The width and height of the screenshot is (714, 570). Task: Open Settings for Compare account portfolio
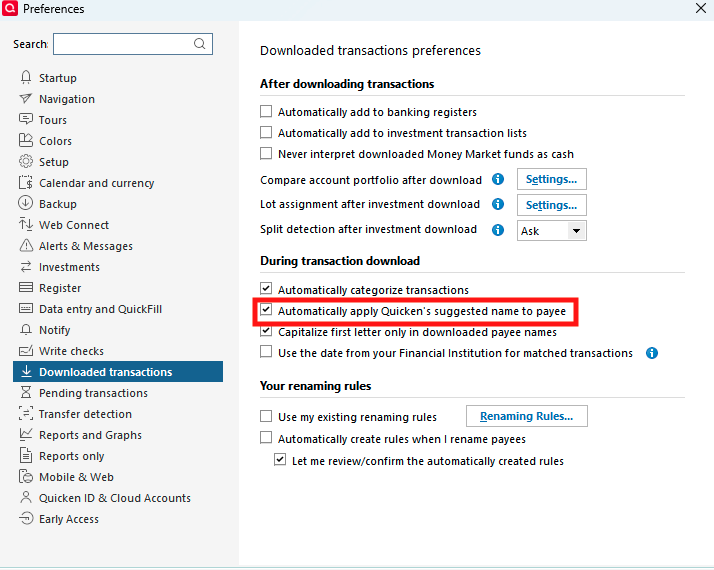coord(551,179)
